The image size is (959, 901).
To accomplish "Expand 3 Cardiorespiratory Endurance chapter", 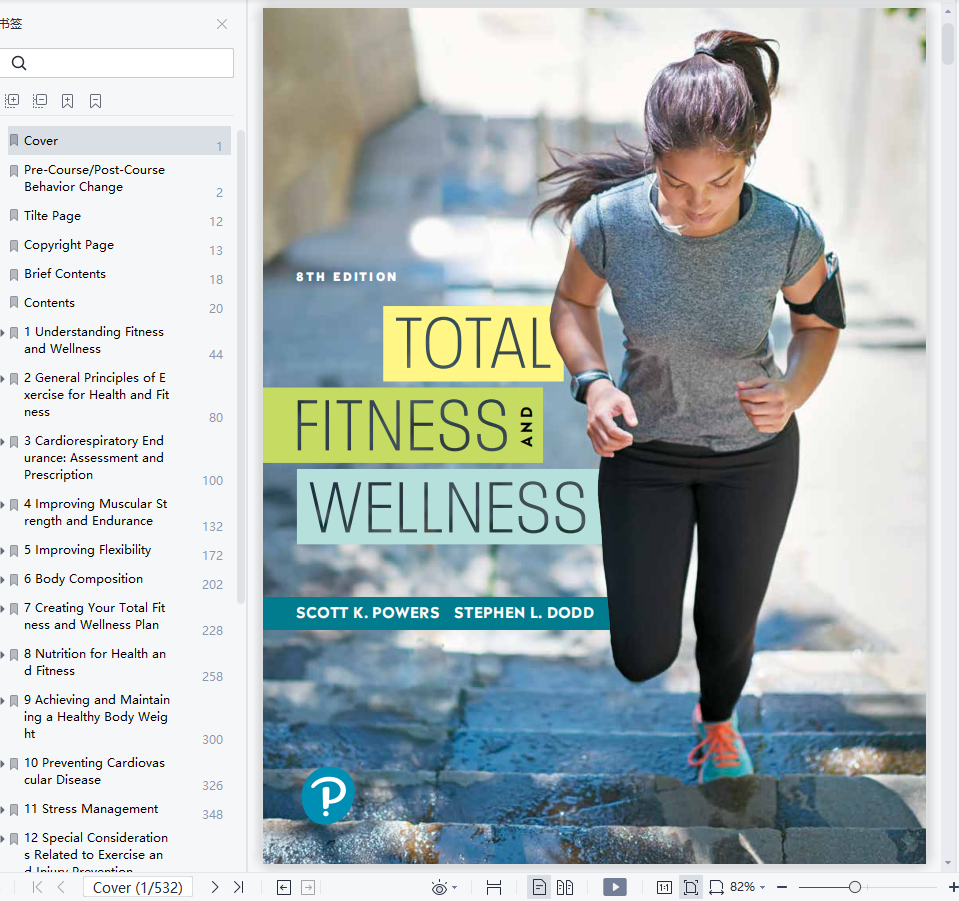I will (2, 442).
